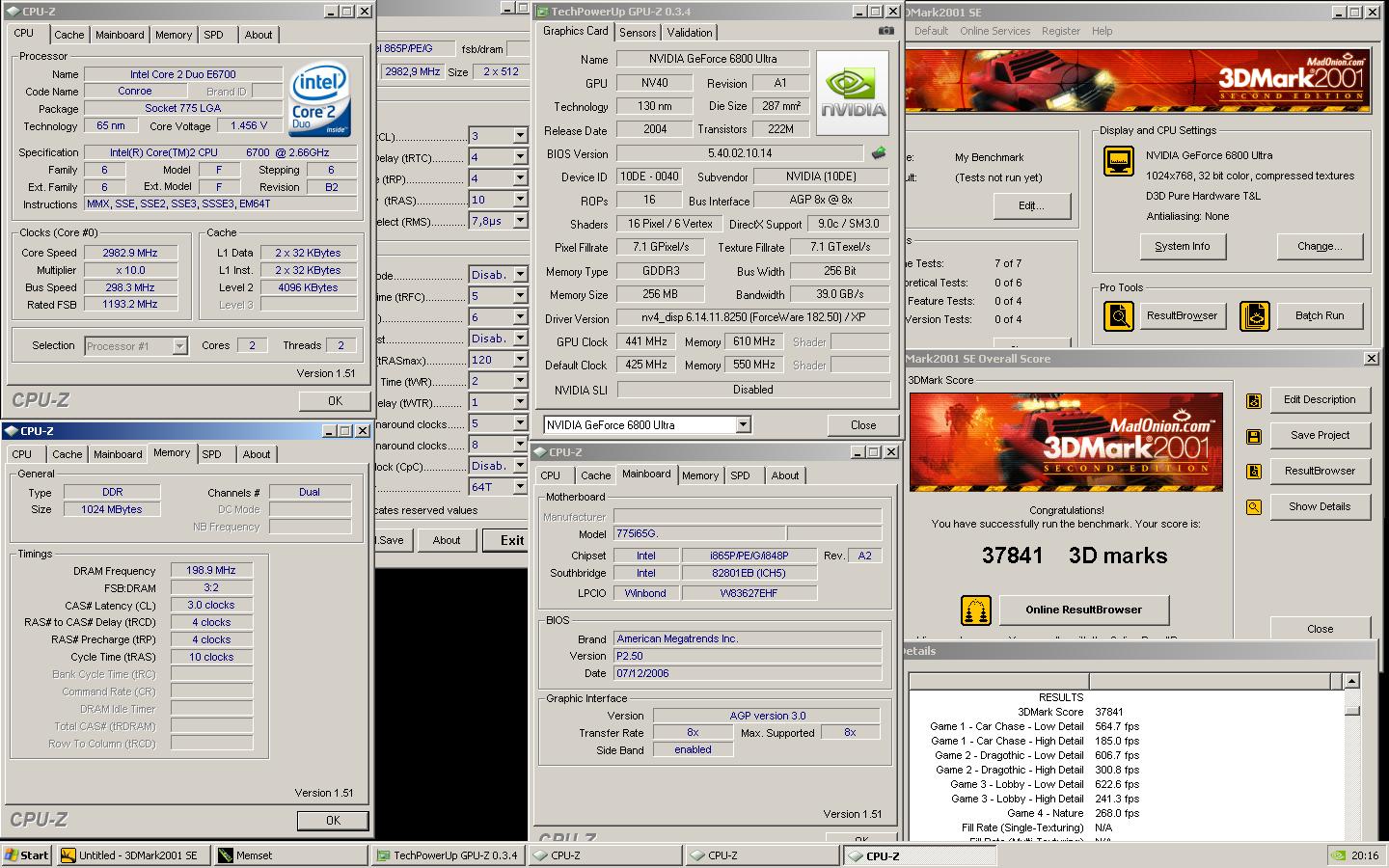Click the Batch Run button in Pro Tools
This screenshot has width=1389, height=868.
point(1320,315)
